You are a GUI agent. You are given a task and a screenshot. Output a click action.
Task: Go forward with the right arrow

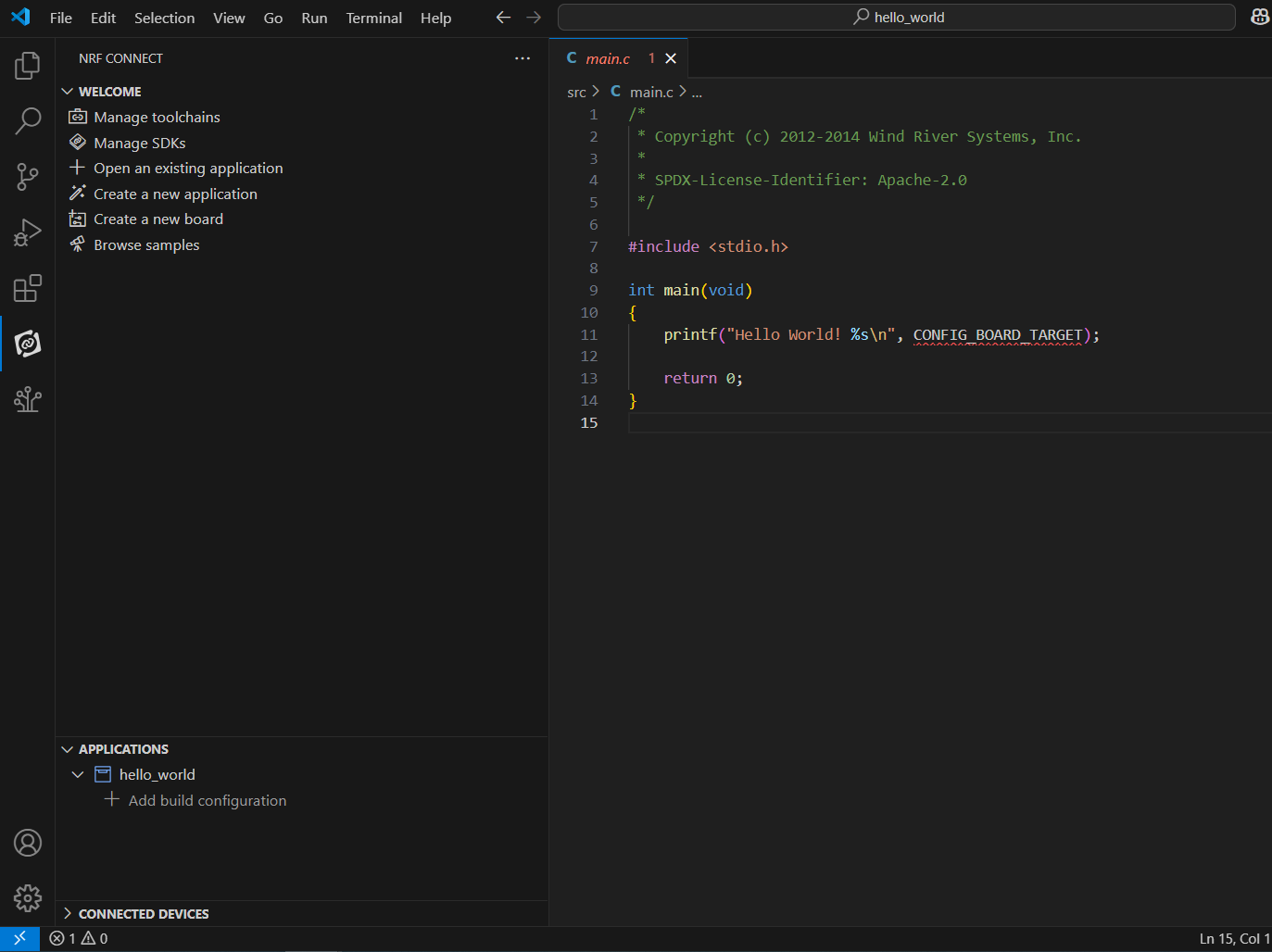pyautogui.click(x=534, y=18)
